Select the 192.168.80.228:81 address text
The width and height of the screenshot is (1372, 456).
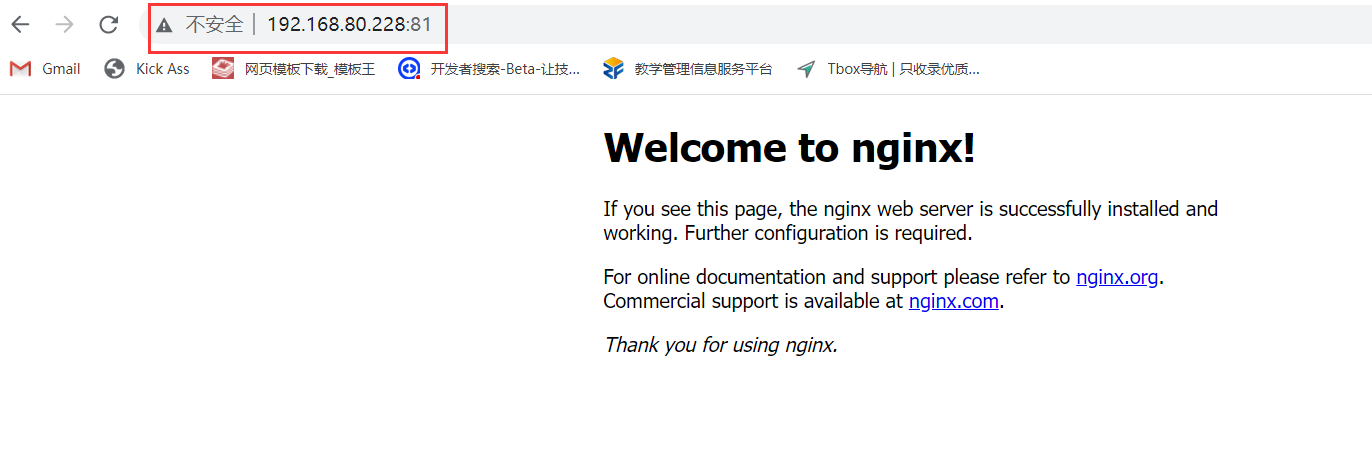[x=349, y=25]
